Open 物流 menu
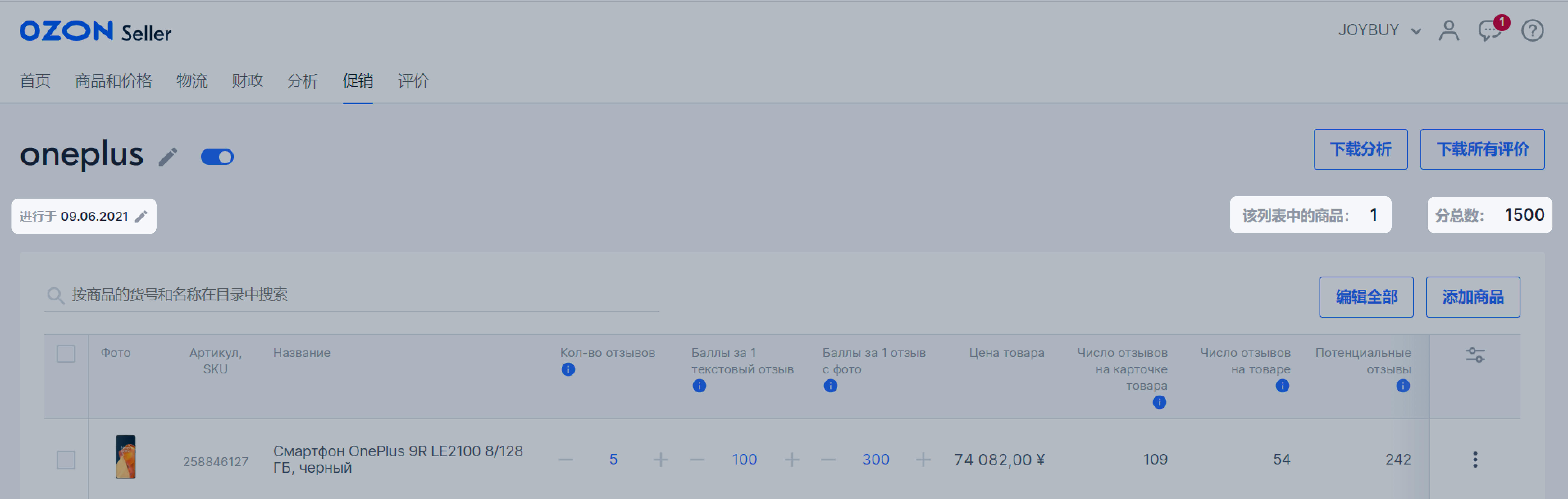Viewport: 1568px width, 499px height. tap(192, 80)
